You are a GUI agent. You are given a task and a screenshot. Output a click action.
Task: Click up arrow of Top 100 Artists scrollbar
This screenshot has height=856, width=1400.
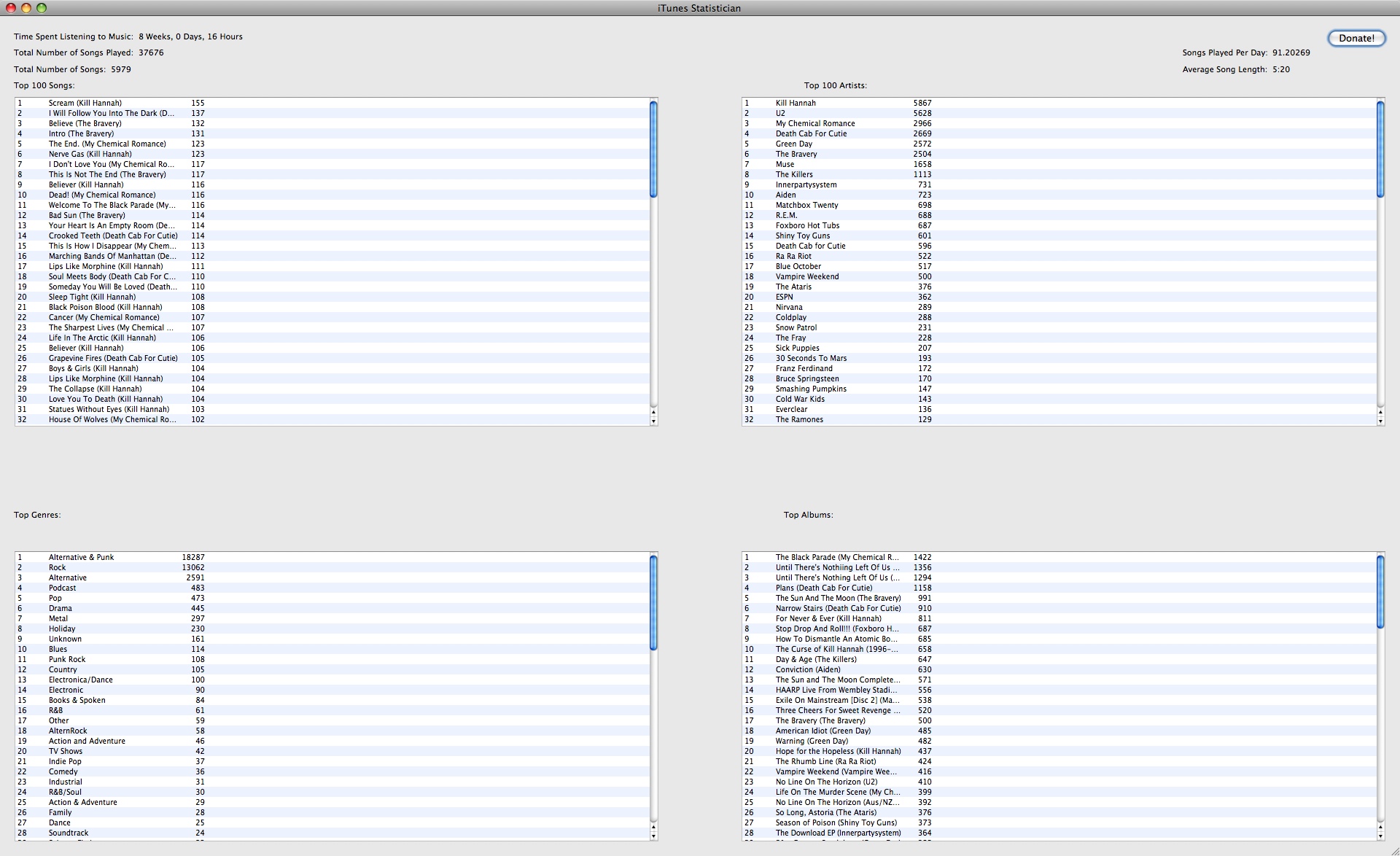click(1380, 412)
